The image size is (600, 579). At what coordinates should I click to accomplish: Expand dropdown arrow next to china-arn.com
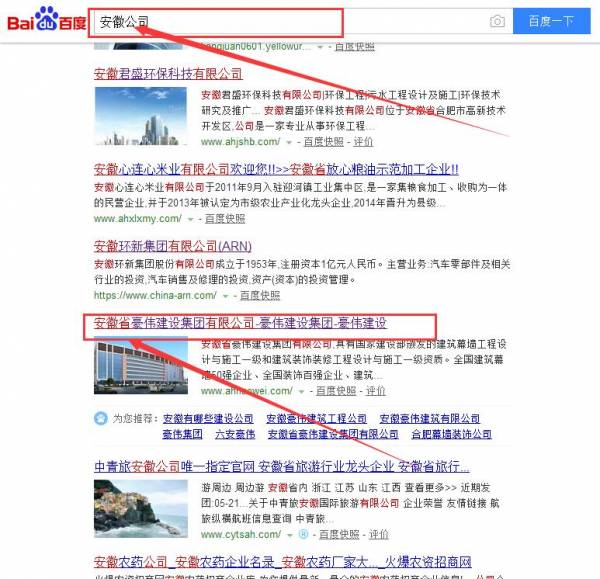click(225, 296)
